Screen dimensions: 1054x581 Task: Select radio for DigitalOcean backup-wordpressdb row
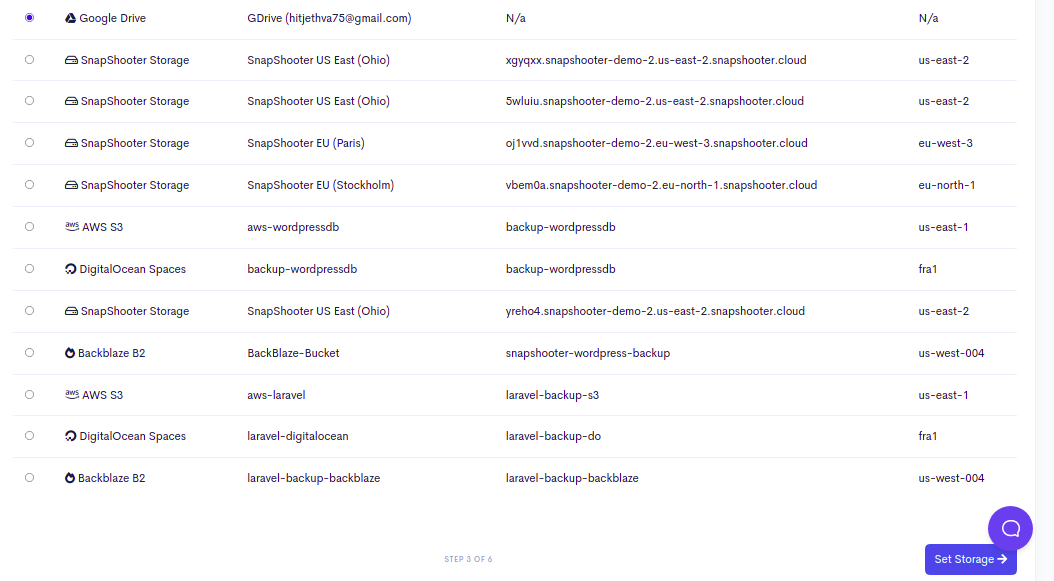(x=30, y=268)
